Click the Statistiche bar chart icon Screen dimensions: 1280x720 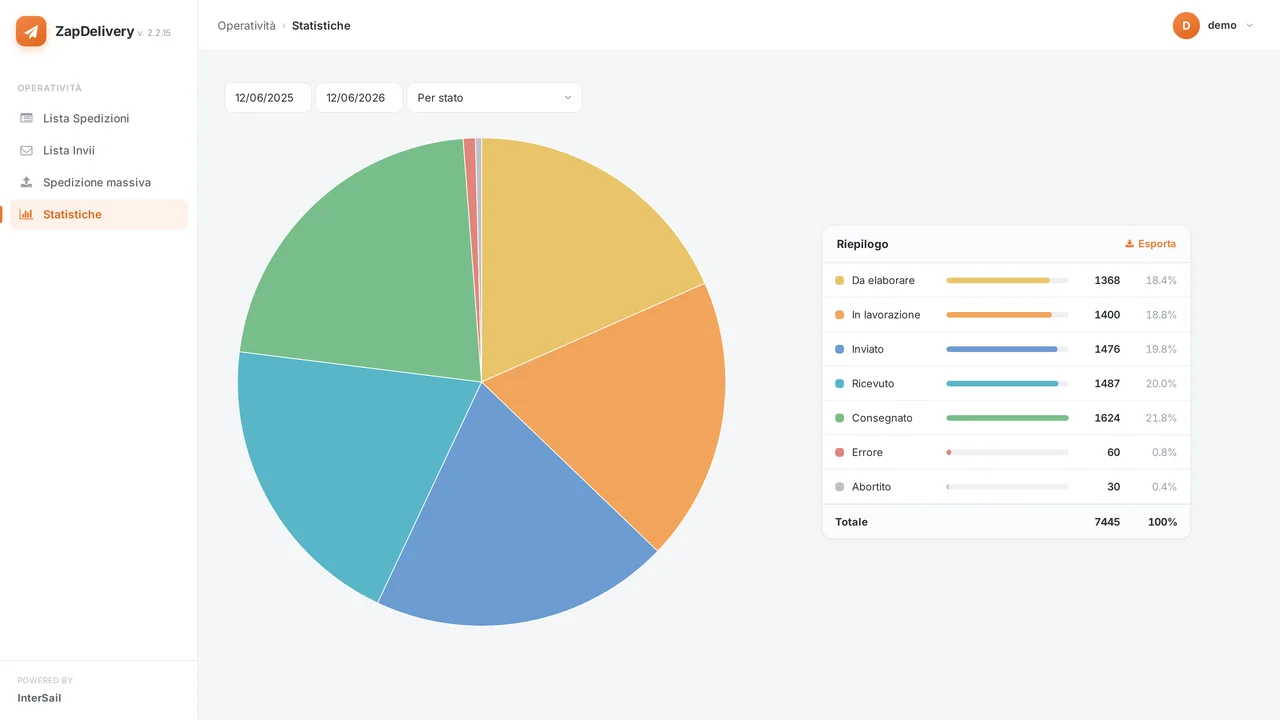pyautogui.click(x=26, y=214)
